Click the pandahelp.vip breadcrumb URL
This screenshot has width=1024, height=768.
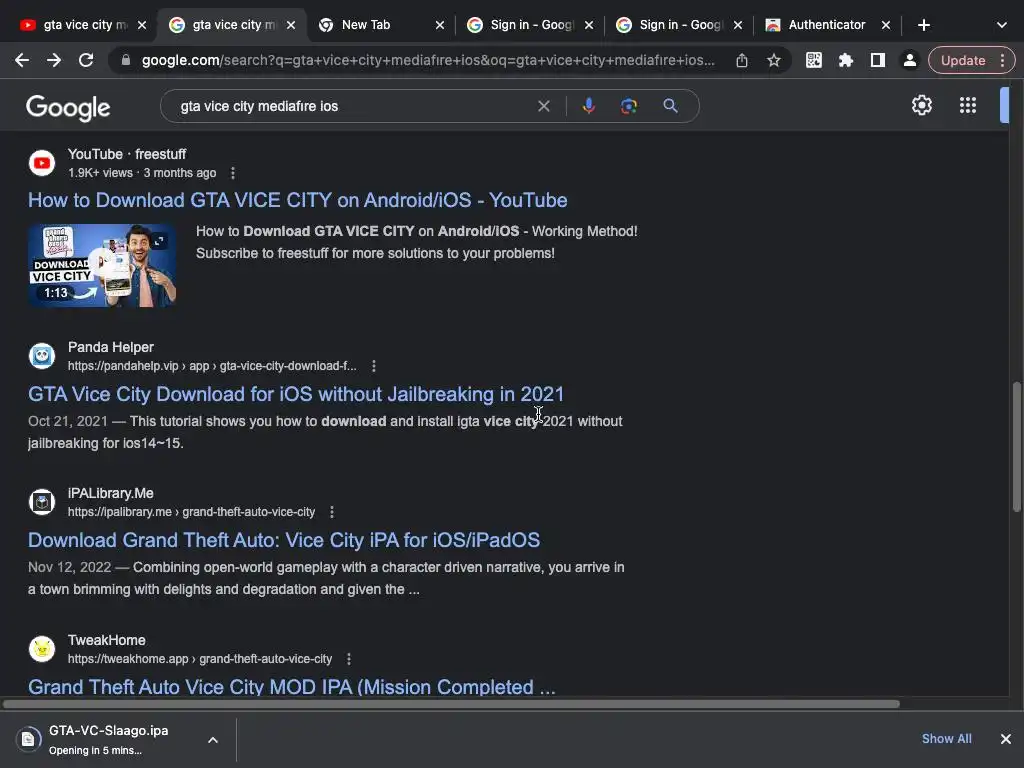[x=212, y=366]
